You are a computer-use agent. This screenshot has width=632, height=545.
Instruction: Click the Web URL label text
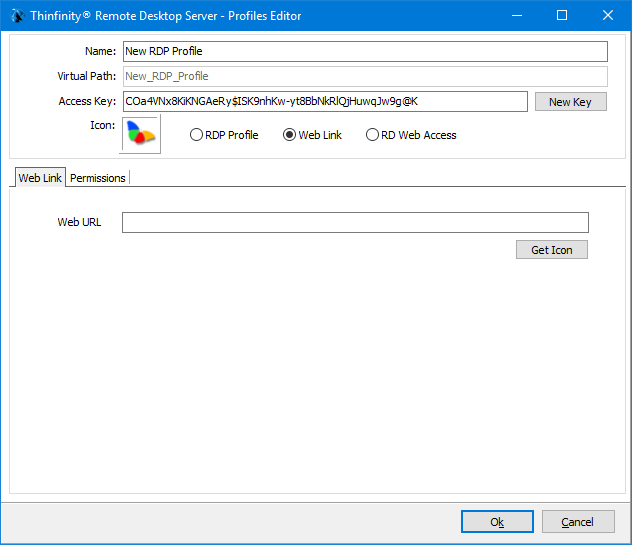[79, 222]
